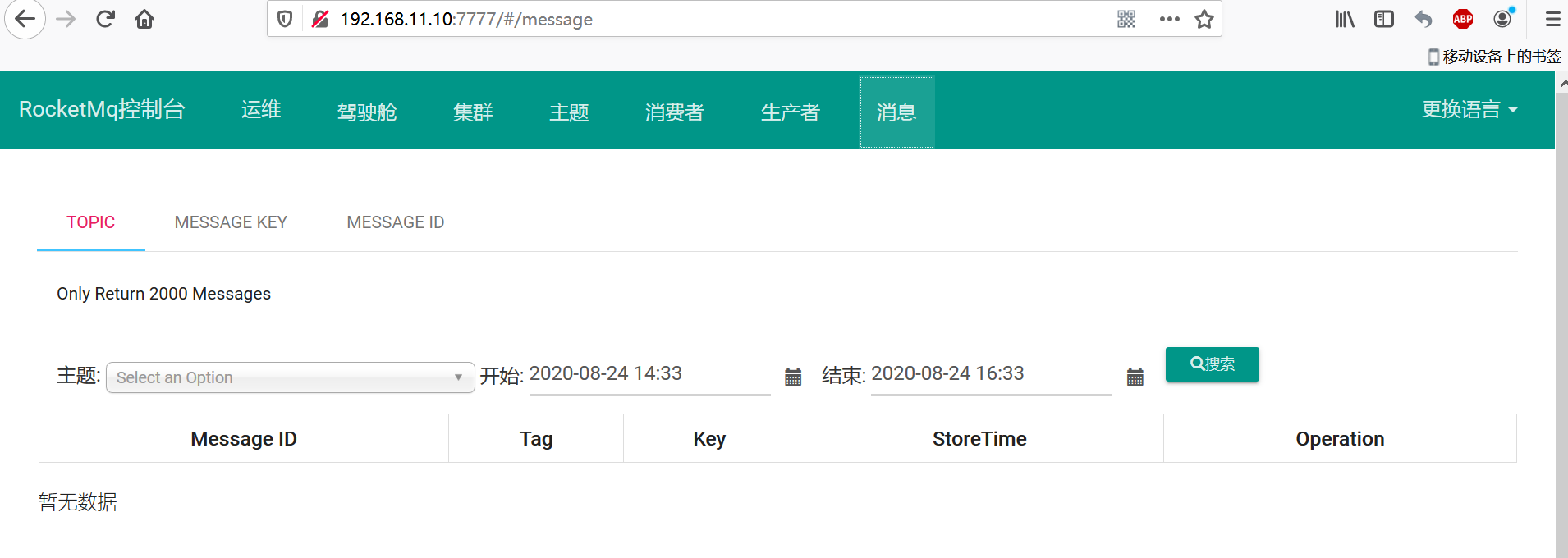Viewport: 1568px width, 558px height.
Task: Click the start time field 2020-08-24 14:33
Action: [x=650, y=375]
